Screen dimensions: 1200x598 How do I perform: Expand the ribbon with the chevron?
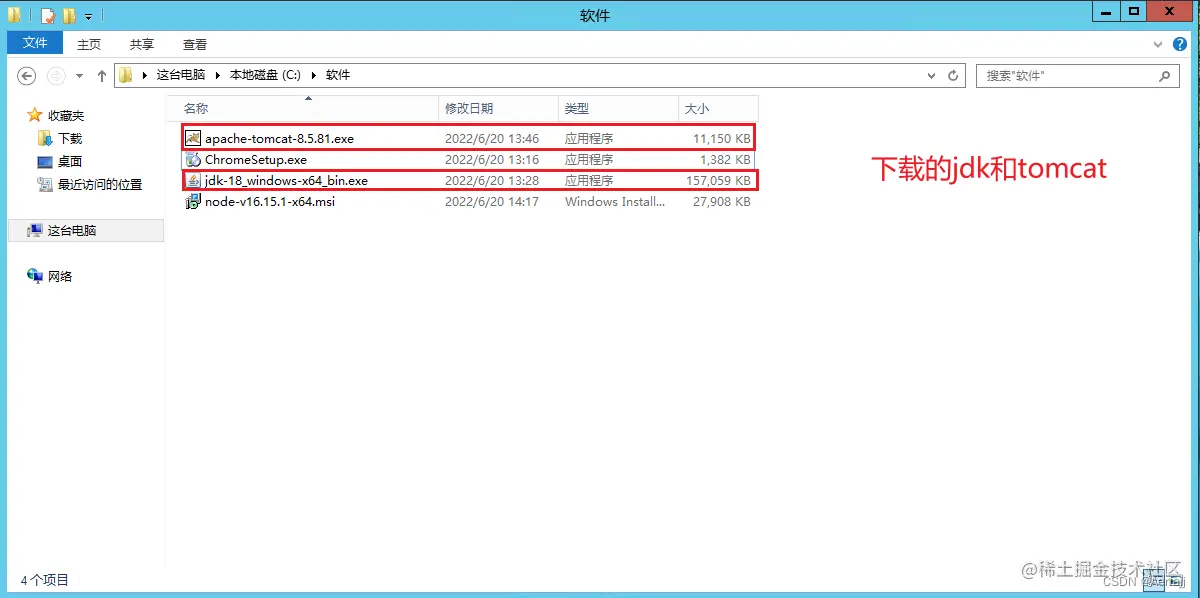(x=1158, y=44)
